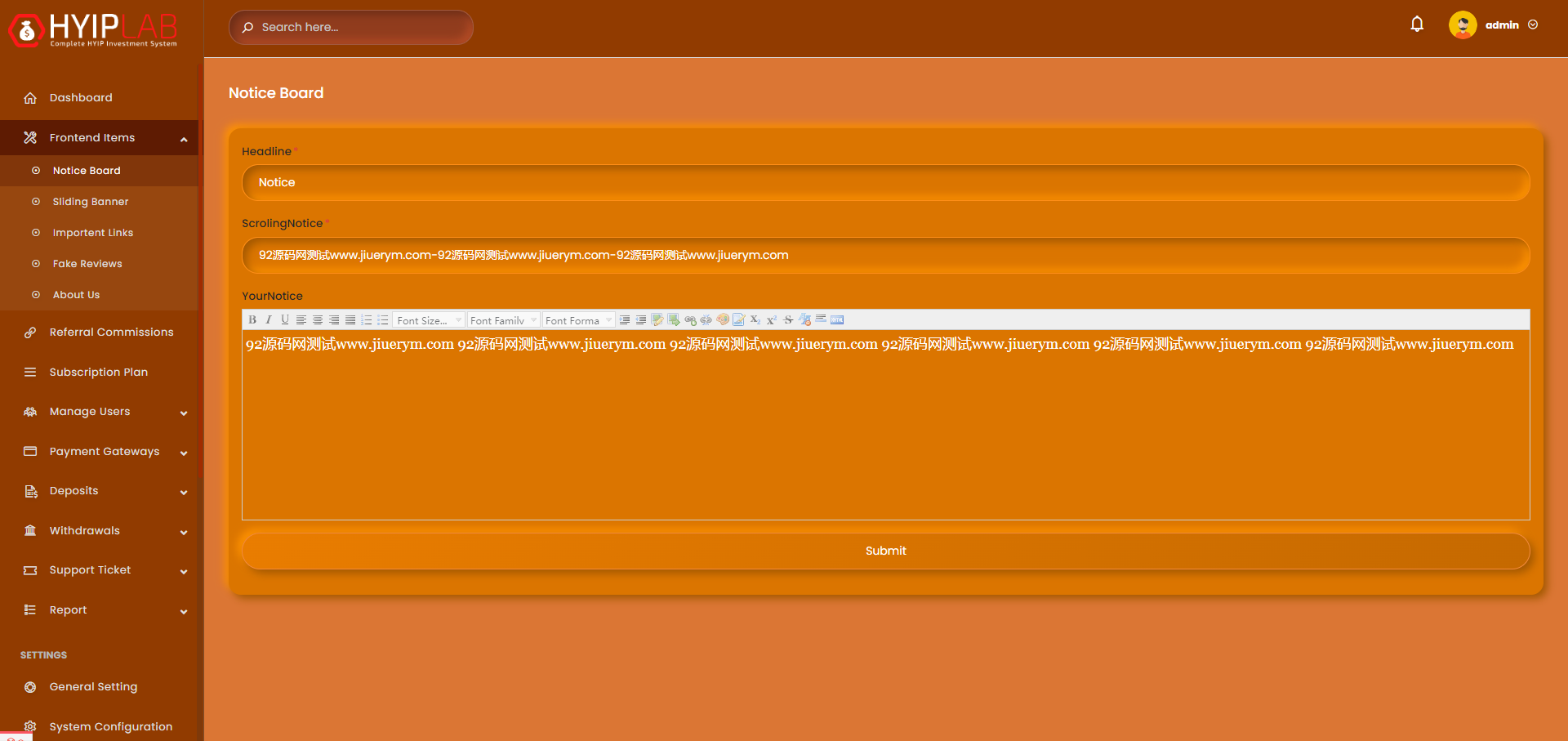Open the Font Size dropdown
This screenshot has height=741, width=1568.
[429, 320]
